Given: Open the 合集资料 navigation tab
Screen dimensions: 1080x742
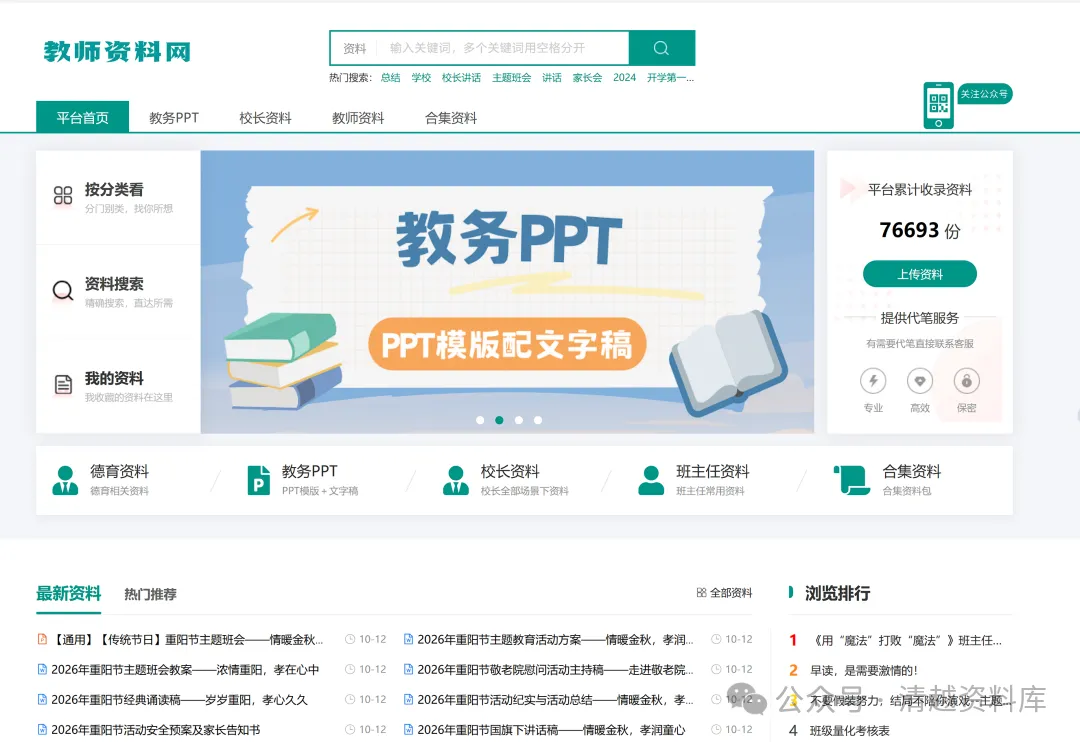Looking at the screenshot, I should (x=451, y=118).
